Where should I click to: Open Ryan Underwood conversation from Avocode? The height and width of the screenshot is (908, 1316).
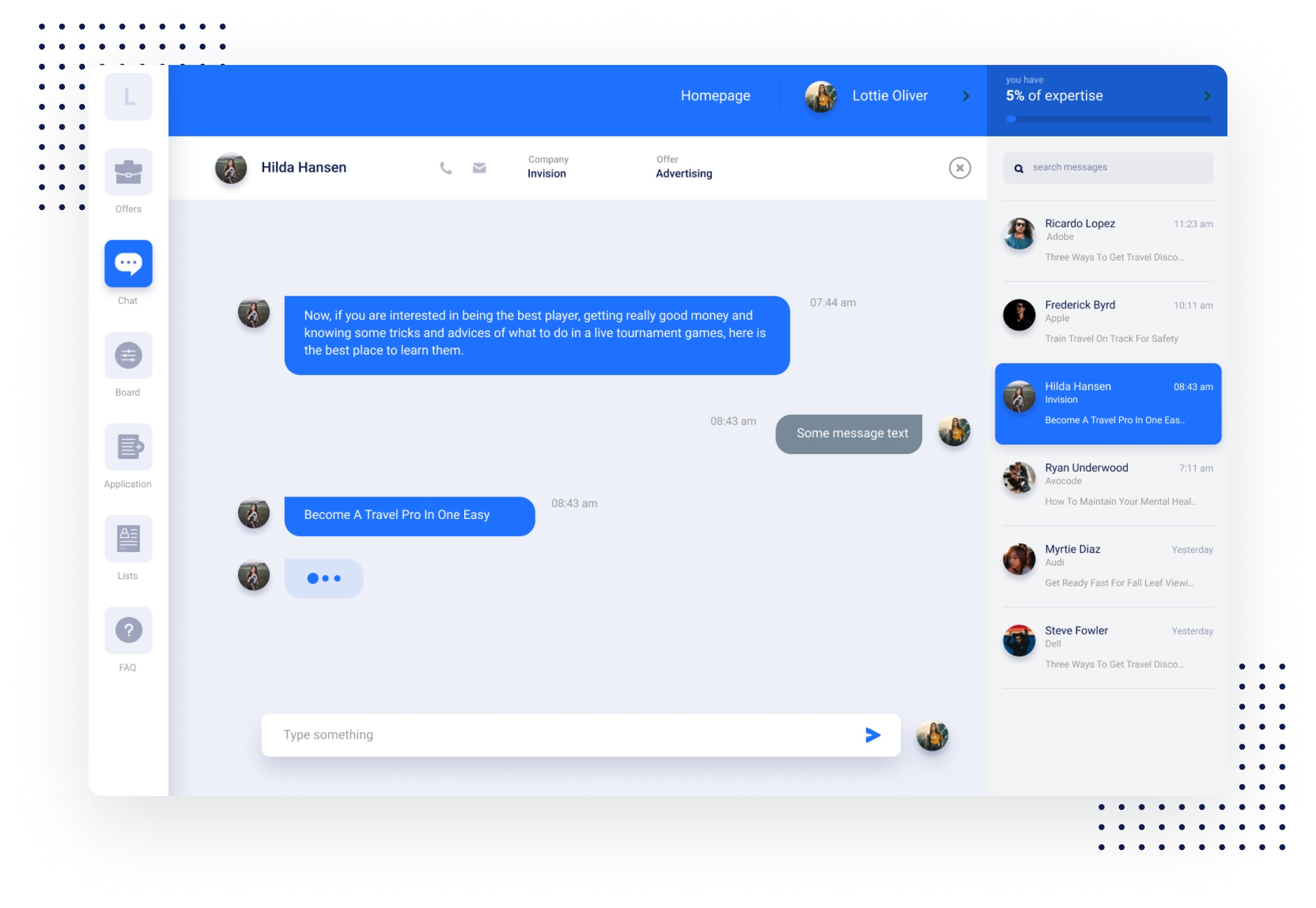1108,485
